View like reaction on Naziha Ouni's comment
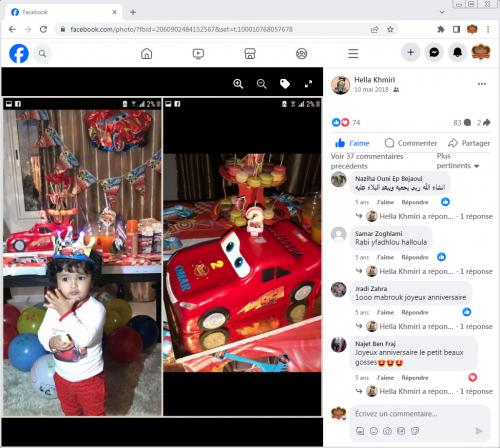The height and width of the screenshot is (448, 500). (445, 202)
